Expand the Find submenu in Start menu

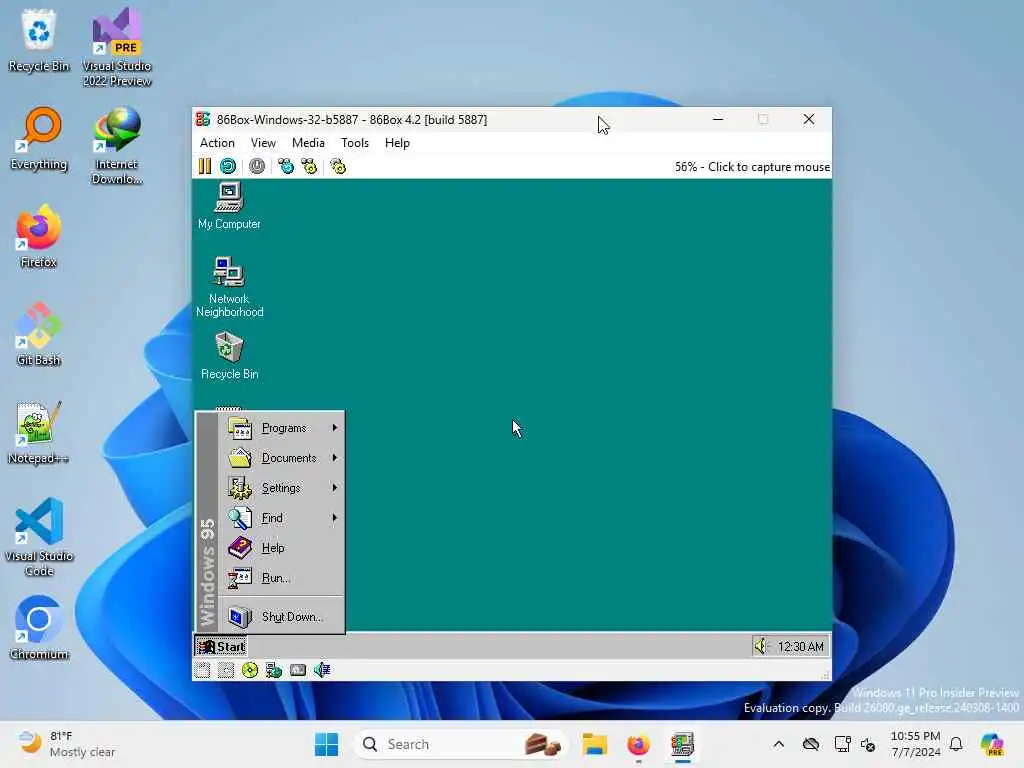click(281, 518)
